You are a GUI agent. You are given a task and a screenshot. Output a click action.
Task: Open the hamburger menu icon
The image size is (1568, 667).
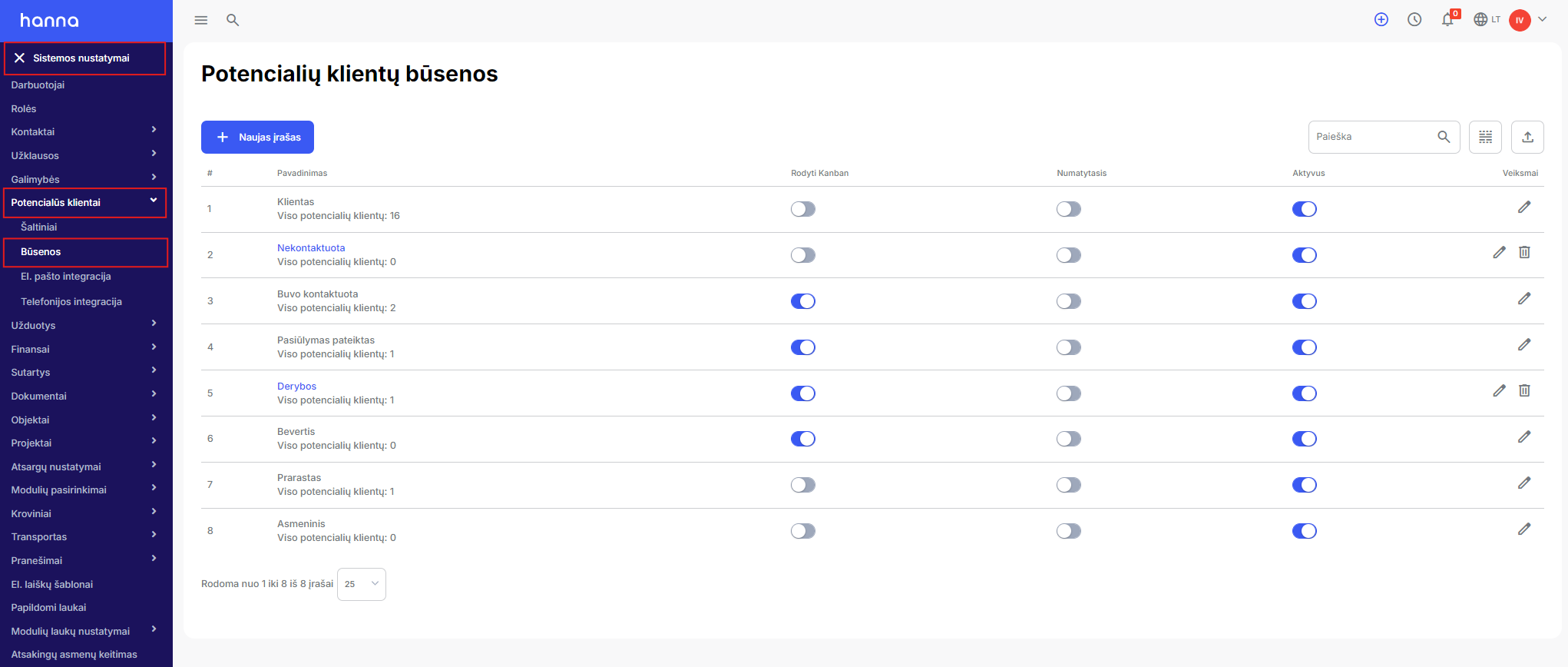(x=201, y=20)
